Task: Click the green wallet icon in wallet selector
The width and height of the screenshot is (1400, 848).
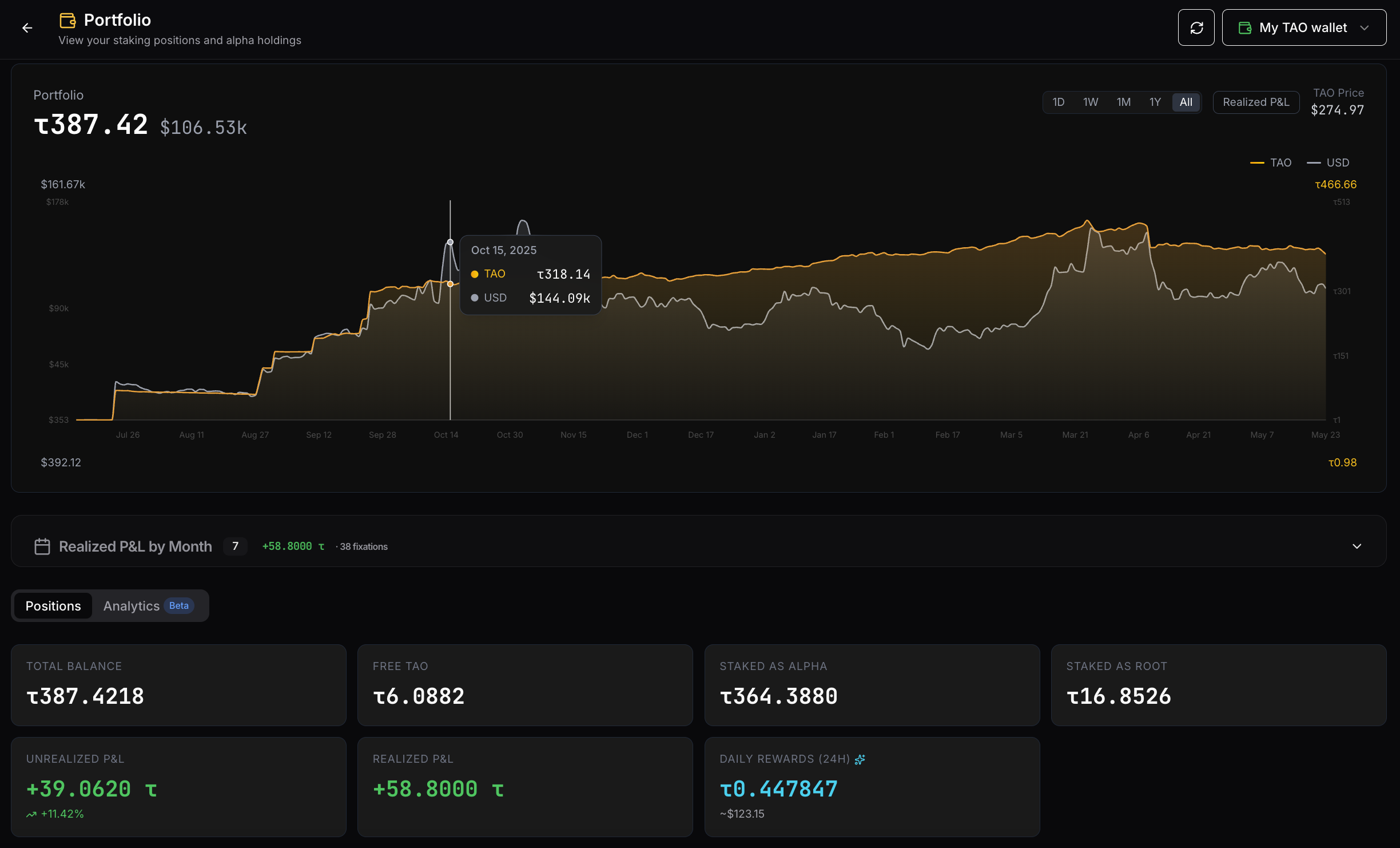Action: point(1245,27)
